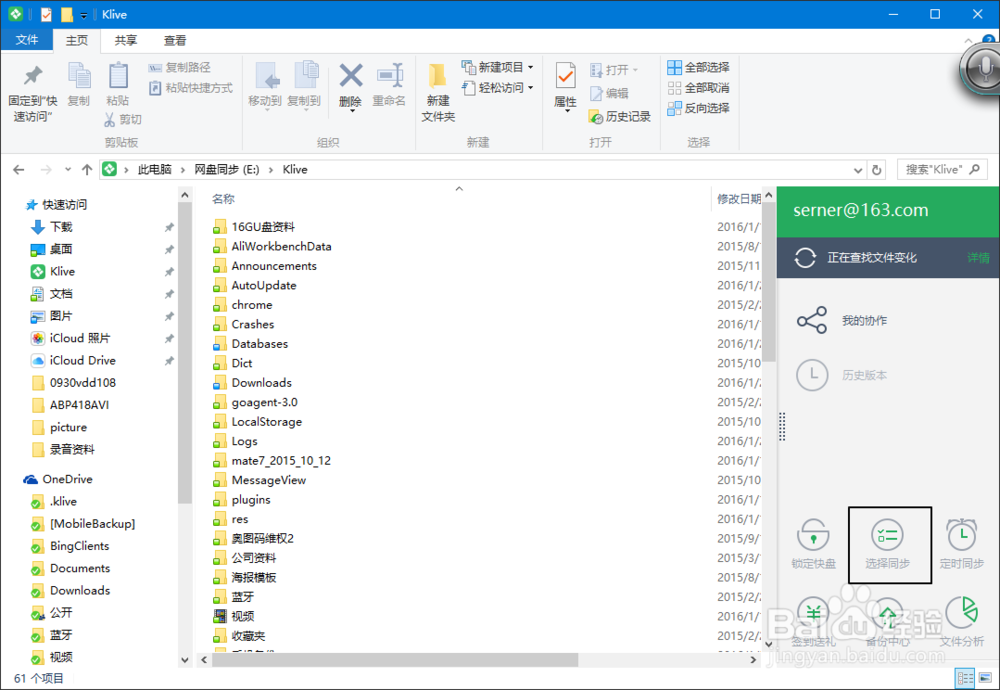Click the Paste icon in the ribbon
This screenshot has height=690, width=1000.
point(118,77)
